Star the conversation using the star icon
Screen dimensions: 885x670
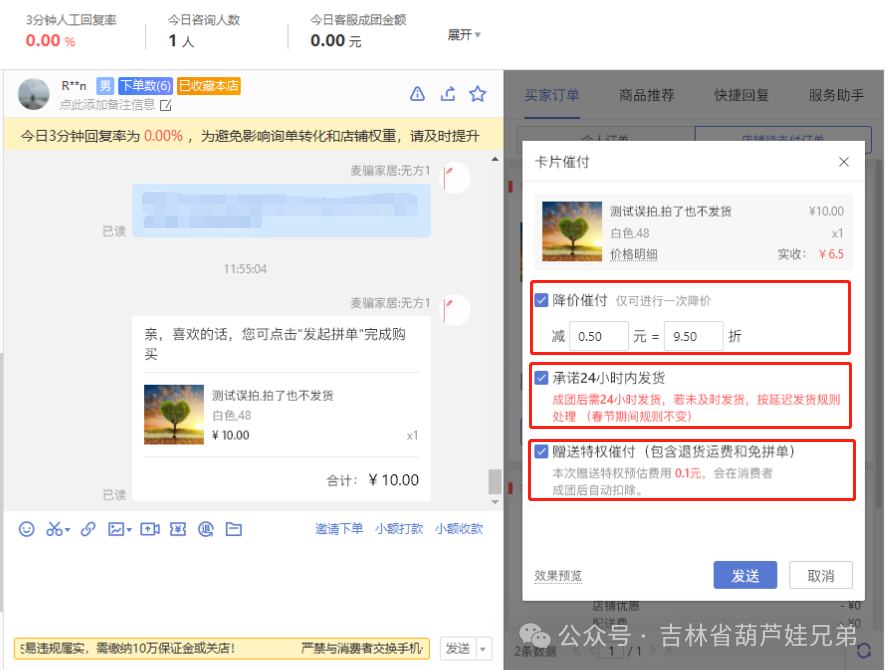point(477,92)
